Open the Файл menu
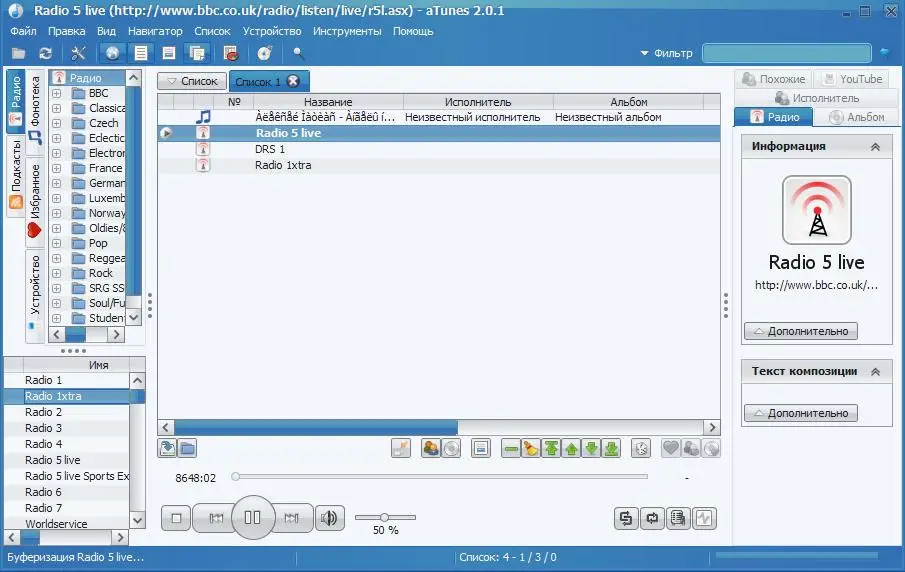Image resolution: width=905 pixels, height=572 pixels. (x=23, y=31)
